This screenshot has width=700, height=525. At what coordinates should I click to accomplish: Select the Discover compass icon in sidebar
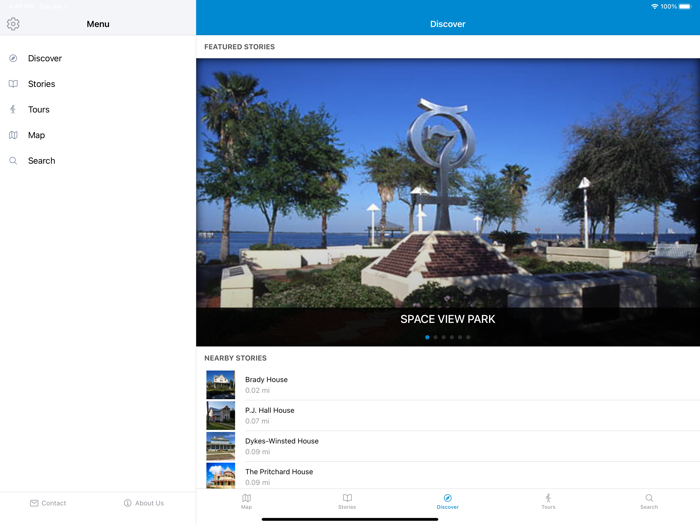[13, 59]
